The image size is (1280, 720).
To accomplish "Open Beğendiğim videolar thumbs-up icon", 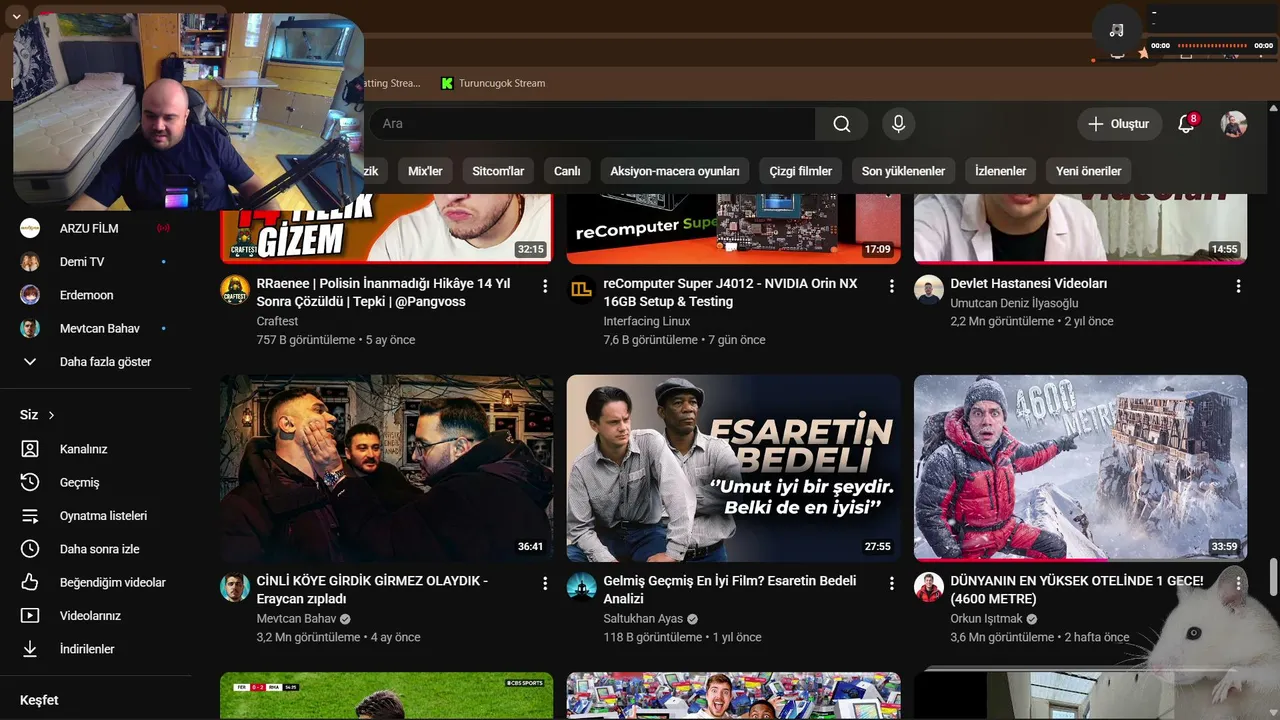I will tap(30, 582).
